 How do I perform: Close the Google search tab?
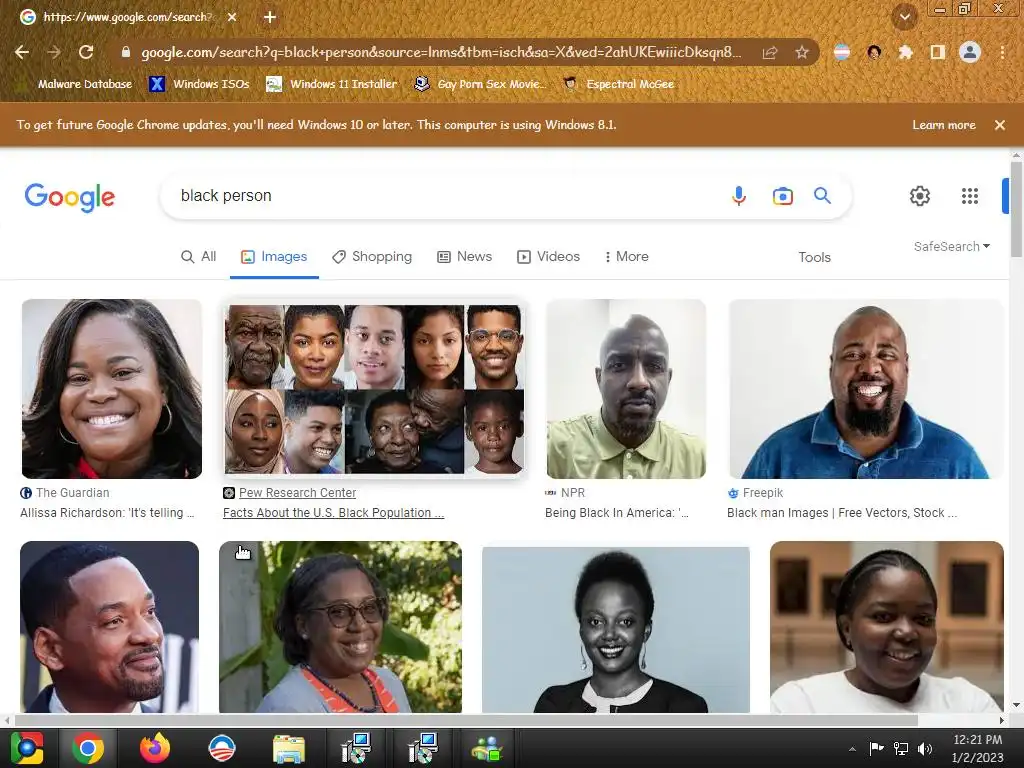point(232,17)
